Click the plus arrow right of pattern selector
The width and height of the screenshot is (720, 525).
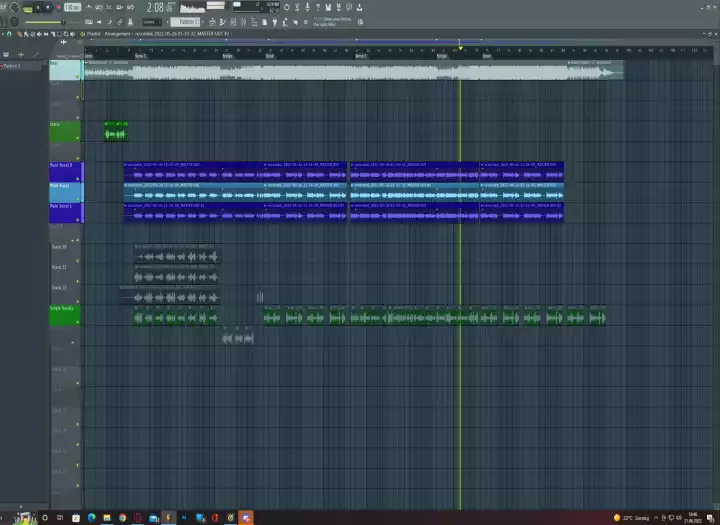click(x=203, y=22)
